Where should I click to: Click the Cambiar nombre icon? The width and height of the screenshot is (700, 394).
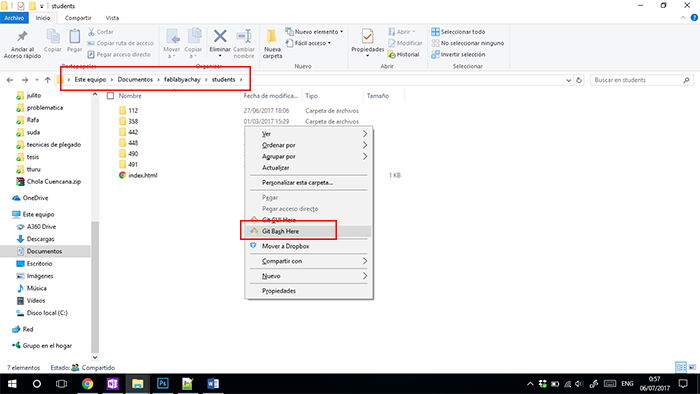click(x=244, y=36)
